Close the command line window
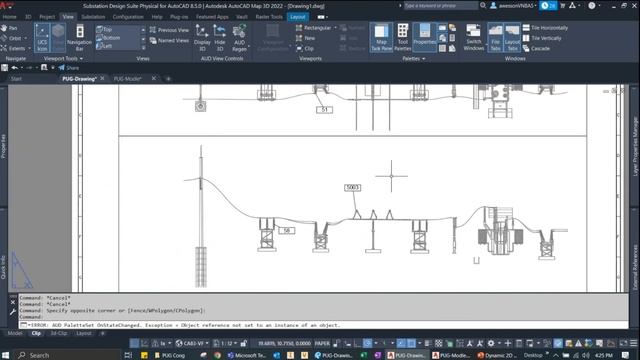The image size is (640, 360). (x=13, y=302)
